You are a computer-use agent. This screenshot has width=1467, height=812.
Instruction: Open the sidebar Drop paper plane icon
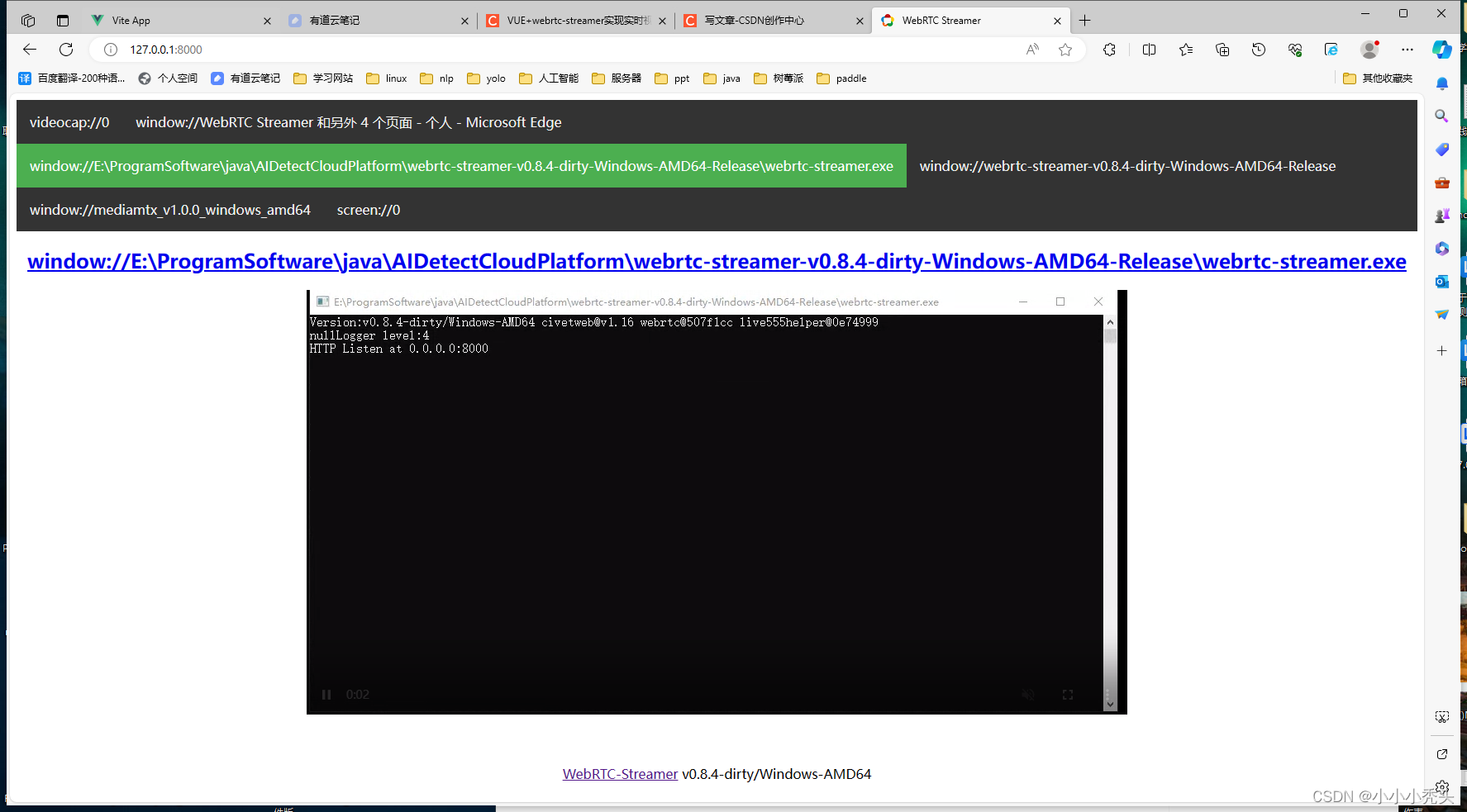tap(1442, 315)
